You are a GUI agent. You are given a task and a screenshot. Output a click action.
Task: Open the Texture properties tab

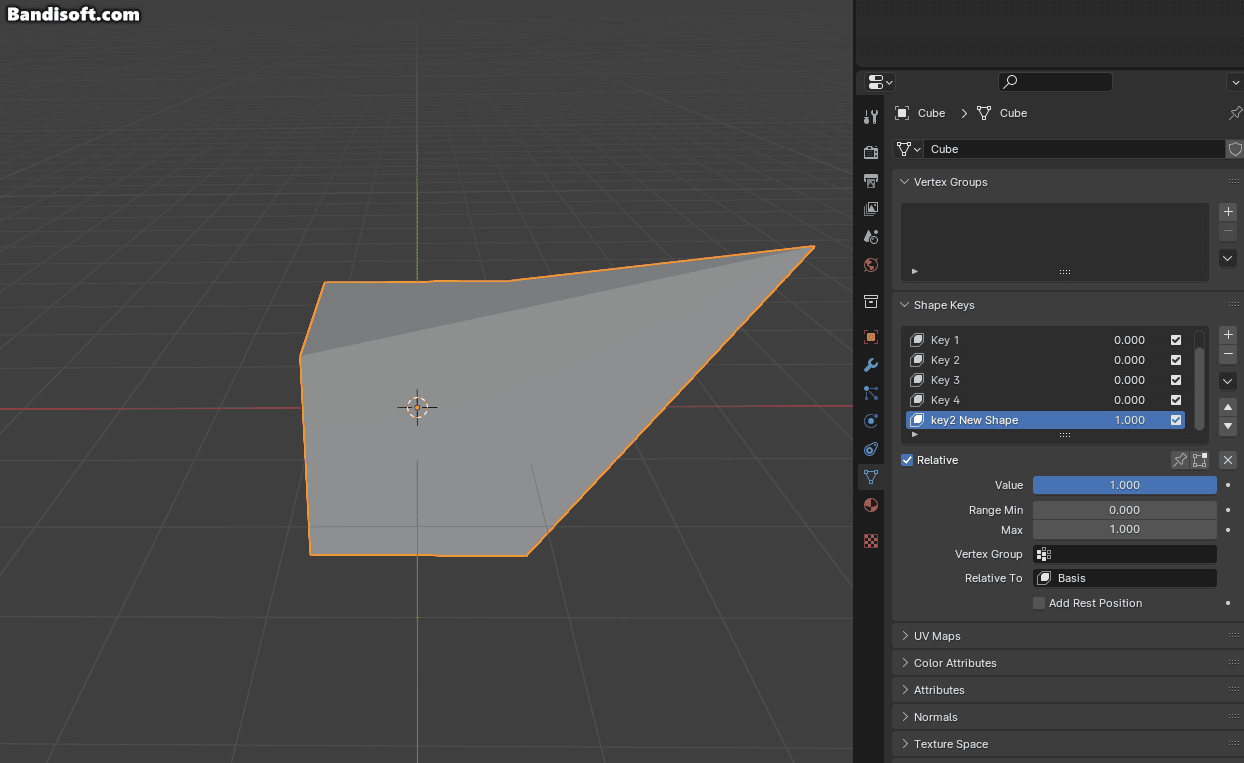tap(871, 541)
